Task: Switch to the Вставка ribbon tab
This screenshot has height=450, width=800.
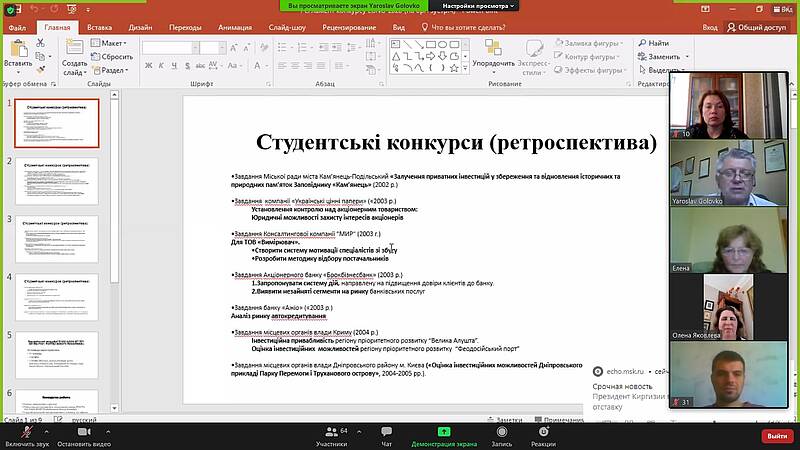Action: tap(99, 28)
